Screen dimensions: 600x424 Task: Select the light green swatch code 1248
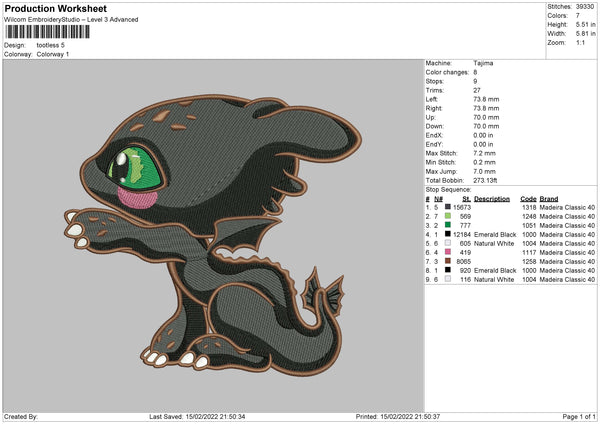(x=448, y=216)
